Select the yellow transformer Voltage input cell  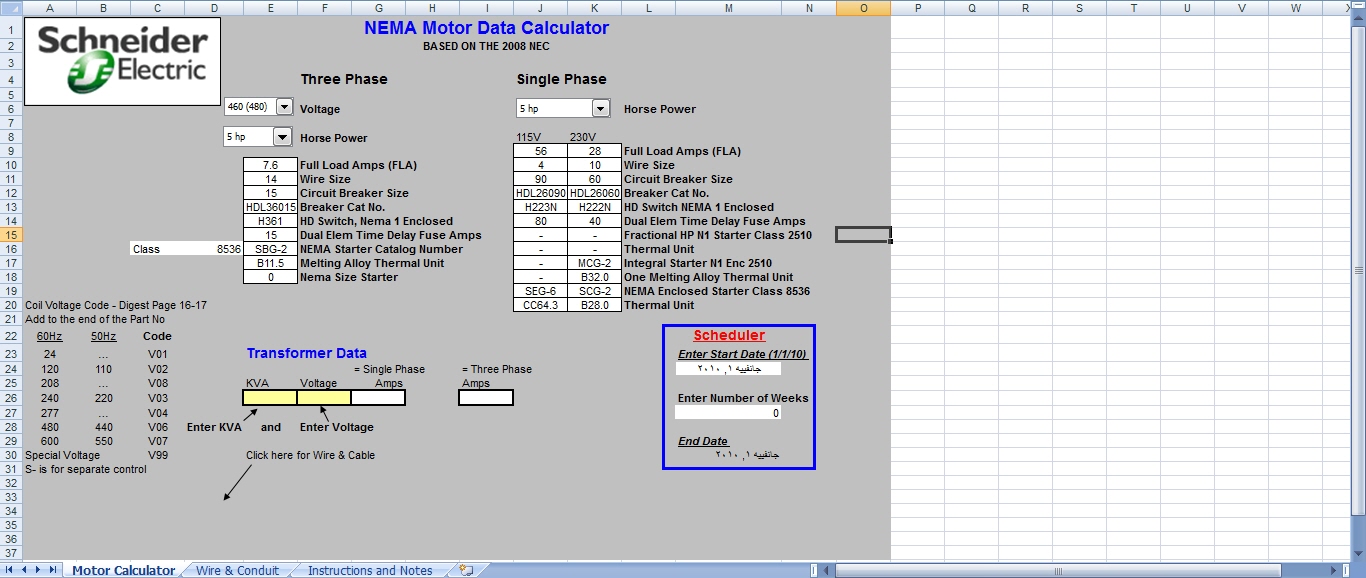(324, 397)
